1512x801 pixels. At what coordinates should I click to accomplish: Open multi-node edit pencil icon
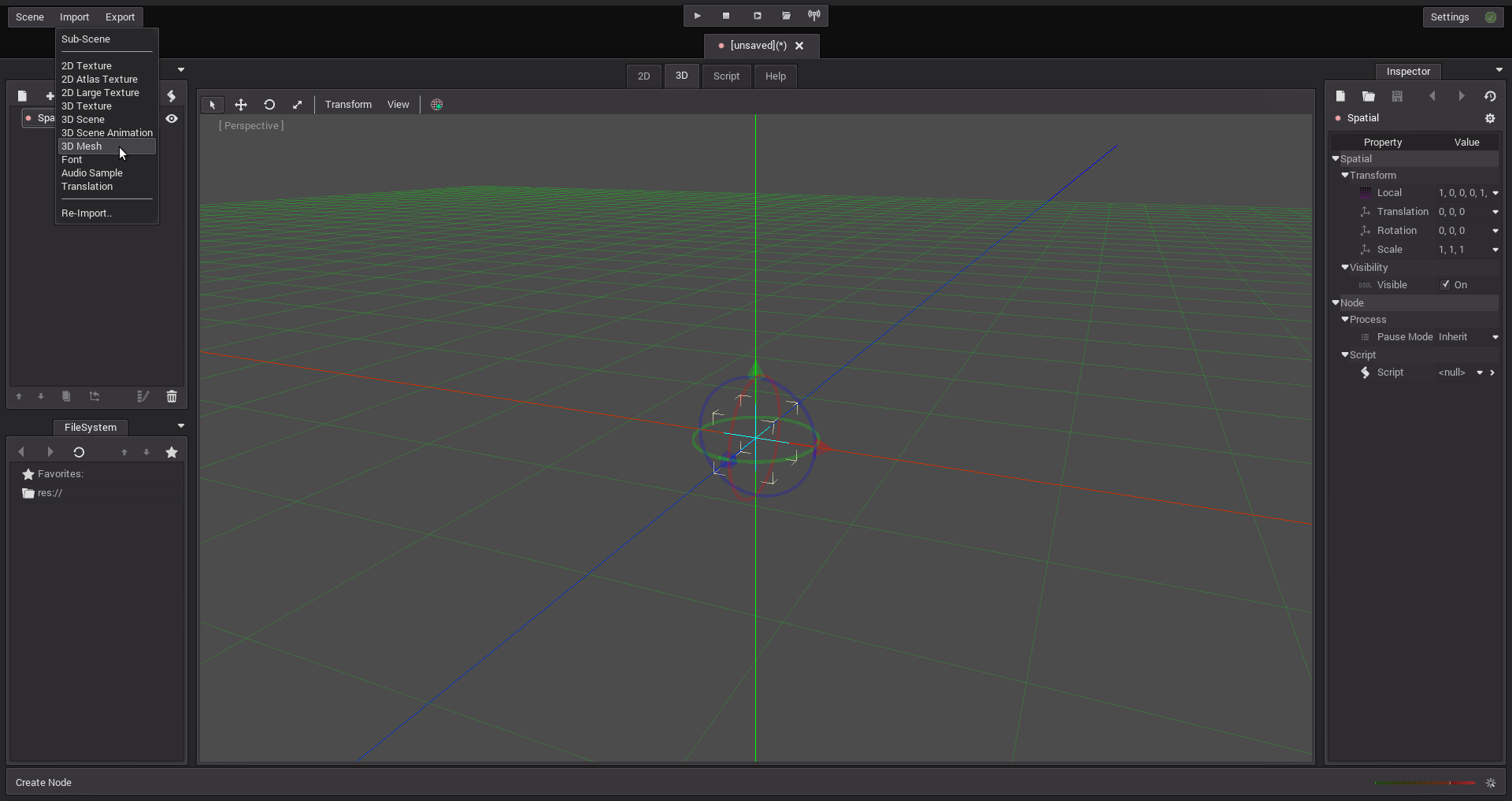pyautogui.click(x=143, y=396)
